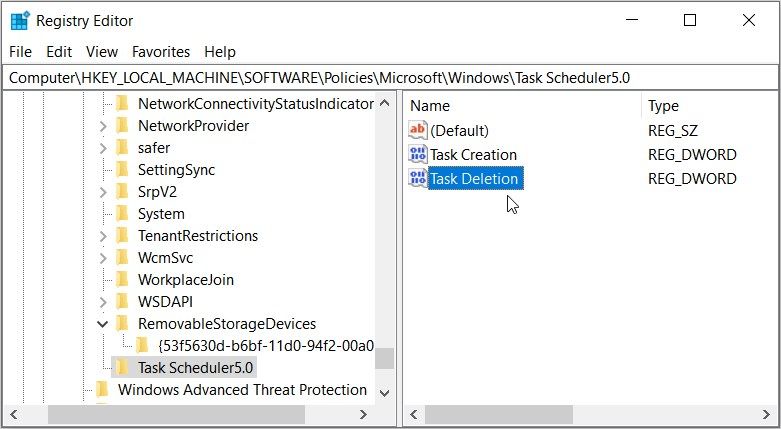Screen dimensions: 781x429
Task: Open the File menu
Action: tap(20, 52)
